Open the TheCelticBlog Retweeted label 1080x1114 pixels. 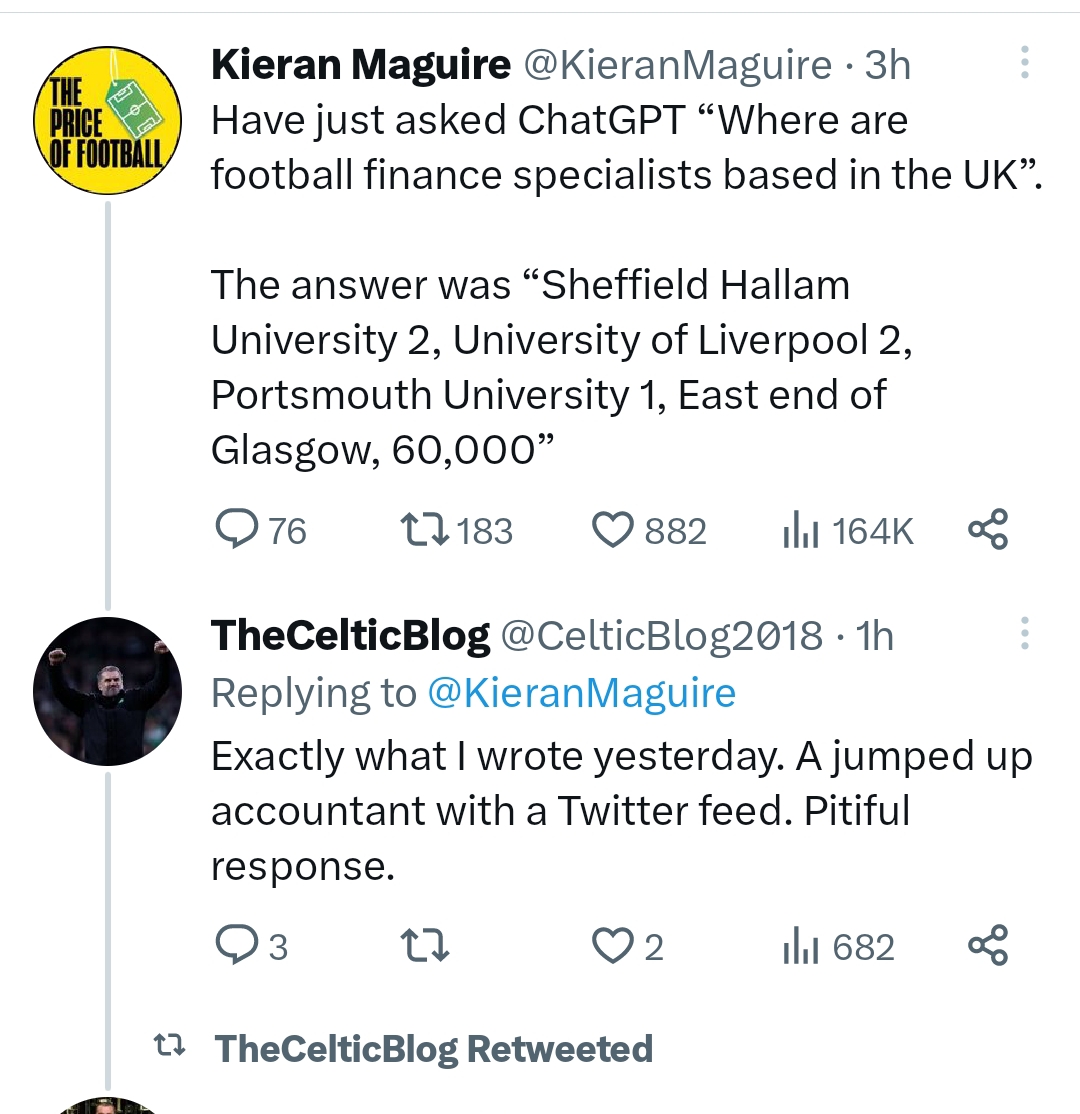[433, 1049]
